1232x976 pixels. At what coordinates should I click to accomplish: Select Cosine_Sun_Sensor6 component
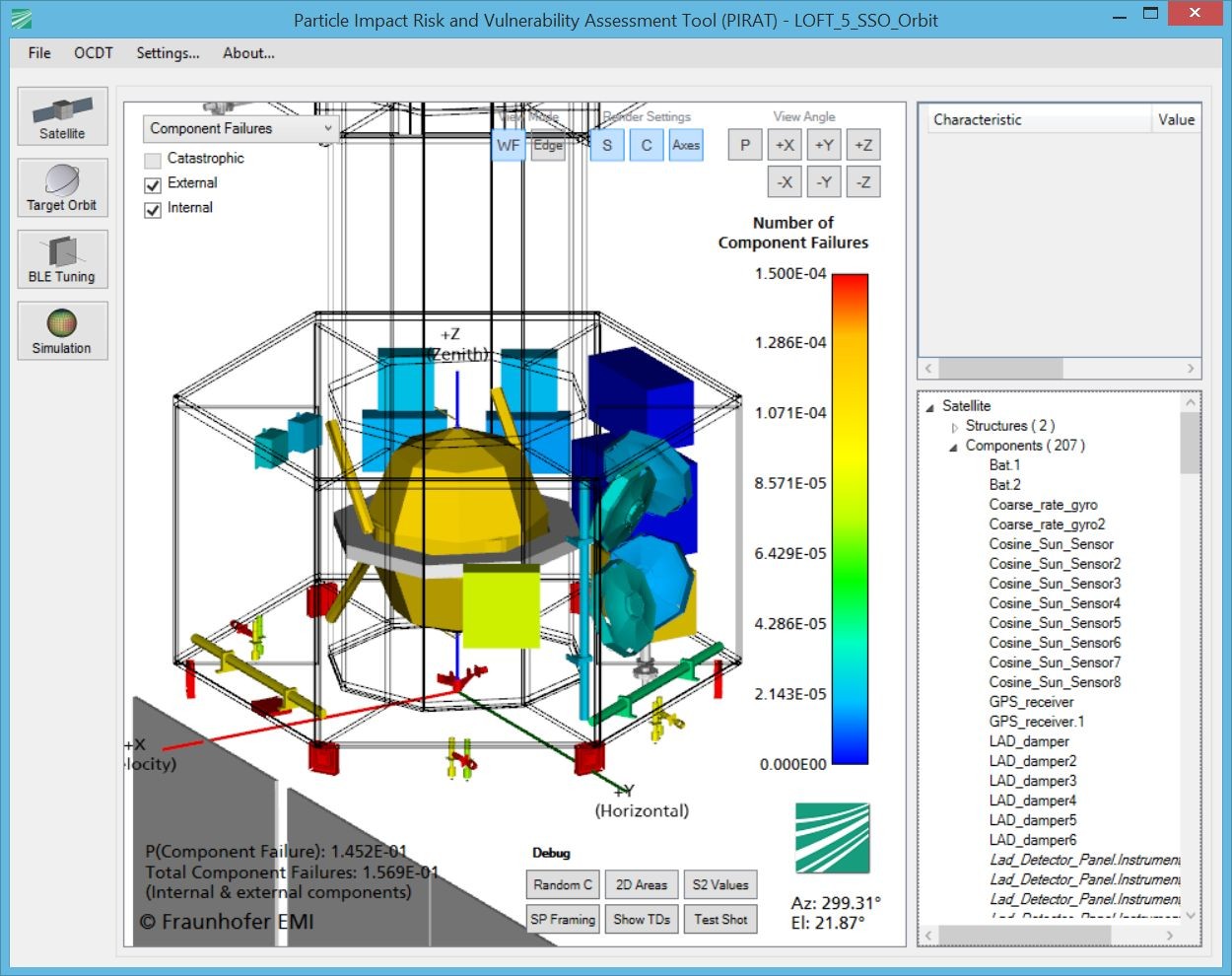[x=1055, y=643]
